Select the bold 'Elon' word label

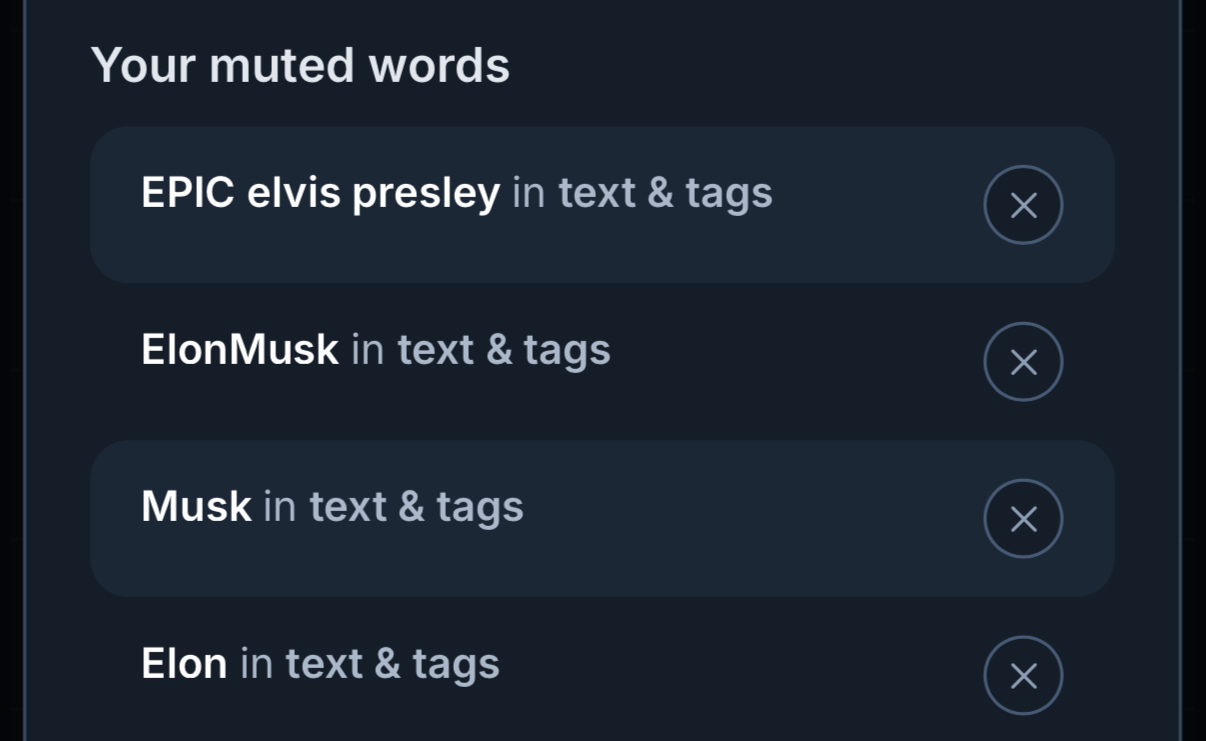[x=184, y=664]
